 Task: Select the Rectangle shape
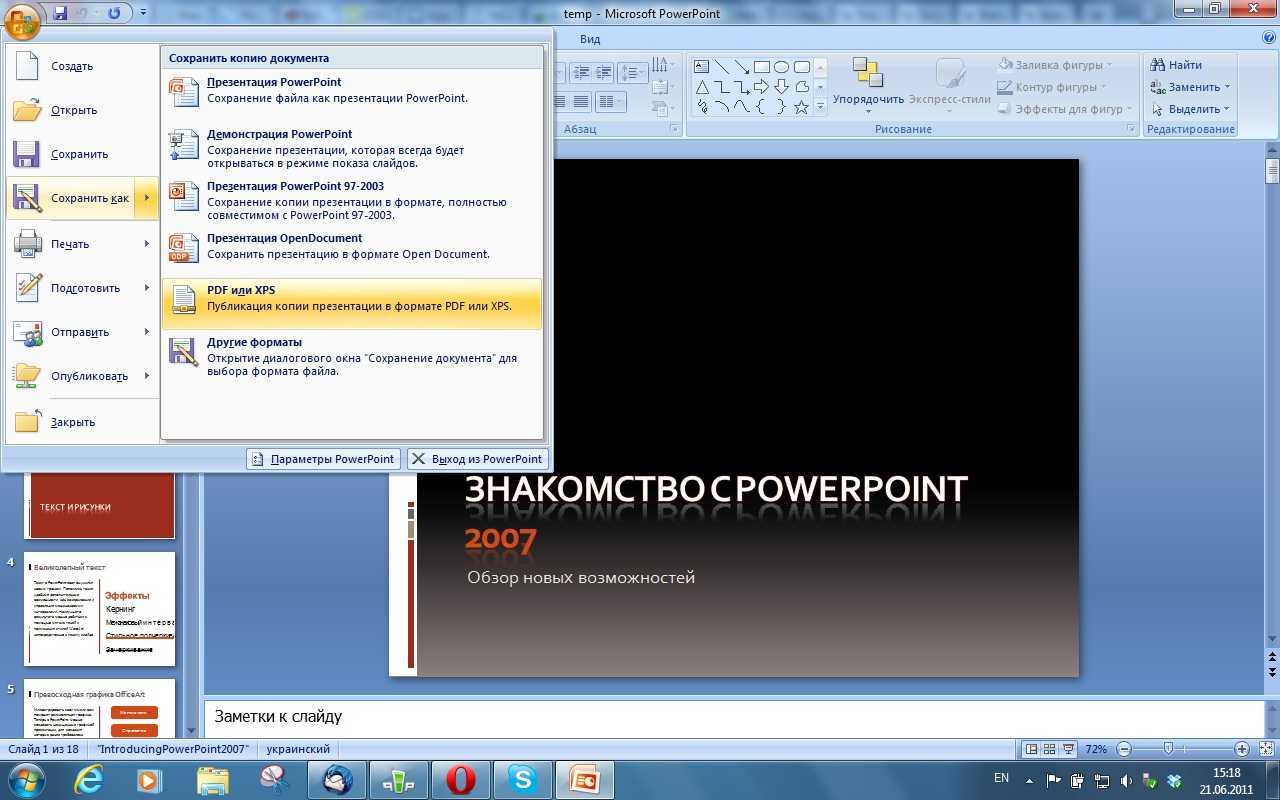click(x=762, y=67)
